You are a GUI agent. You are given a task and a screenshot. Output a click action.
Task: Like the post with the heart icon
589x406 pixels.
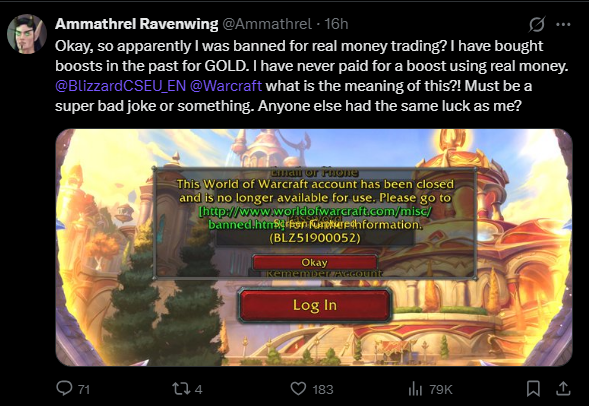pyautogui.click(x=298, y=389)
